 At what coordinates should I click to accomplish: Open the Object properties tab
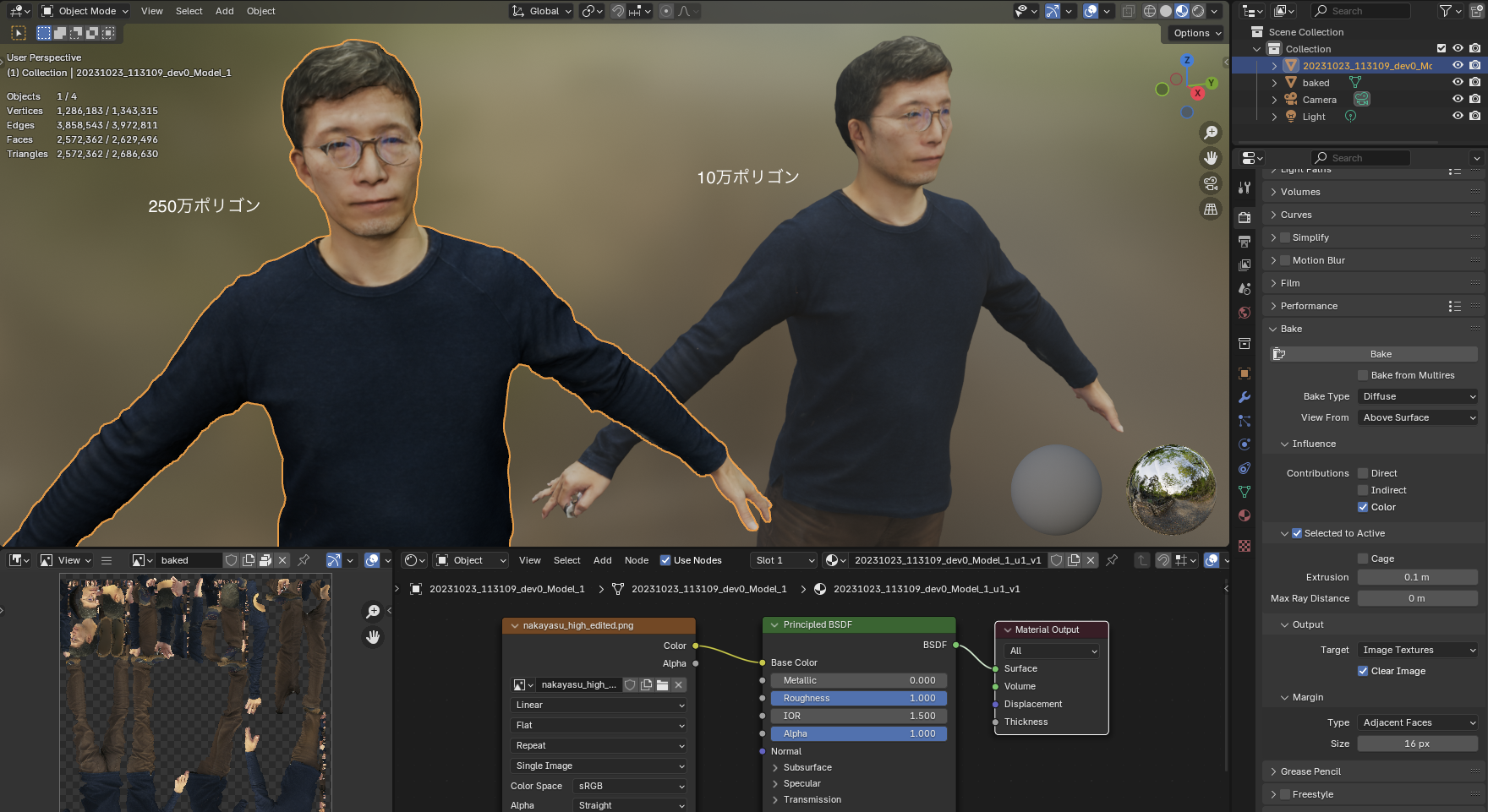(1245, 373)
